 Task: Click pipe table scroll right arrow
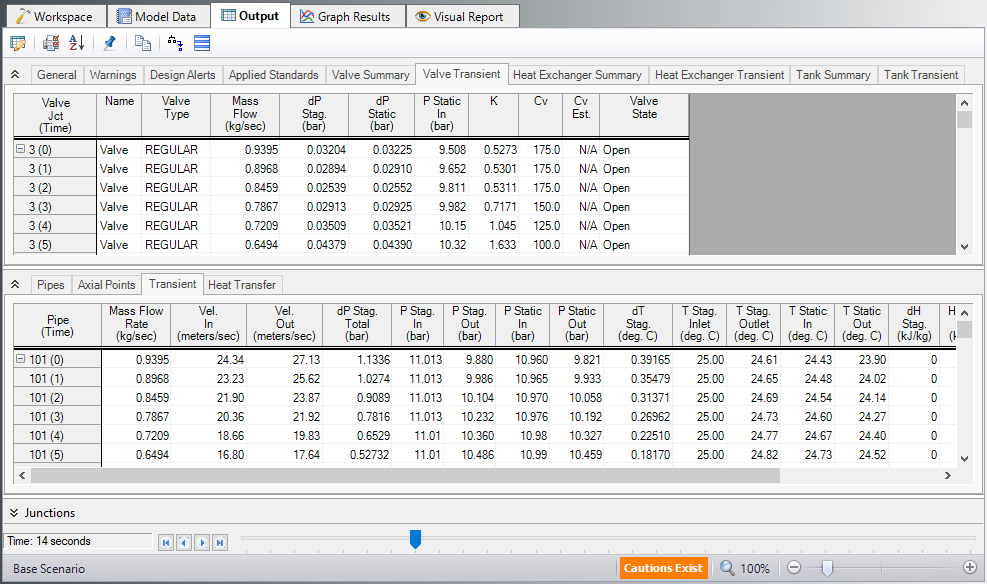948,476
